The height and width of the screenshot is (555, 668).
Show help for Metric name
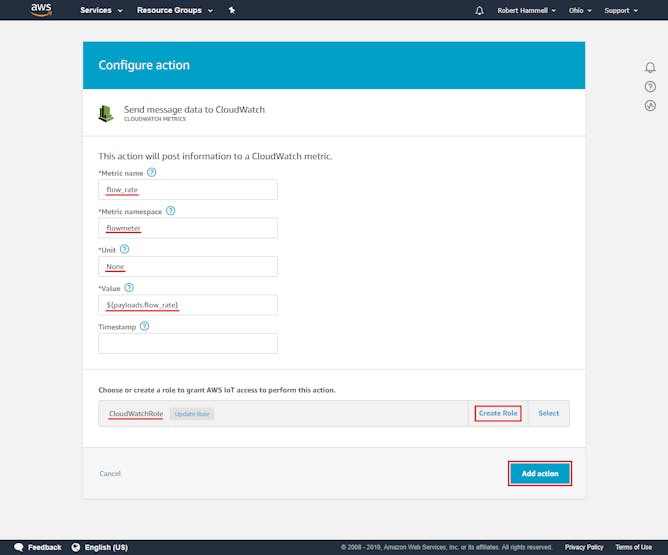tap(152, 173)
